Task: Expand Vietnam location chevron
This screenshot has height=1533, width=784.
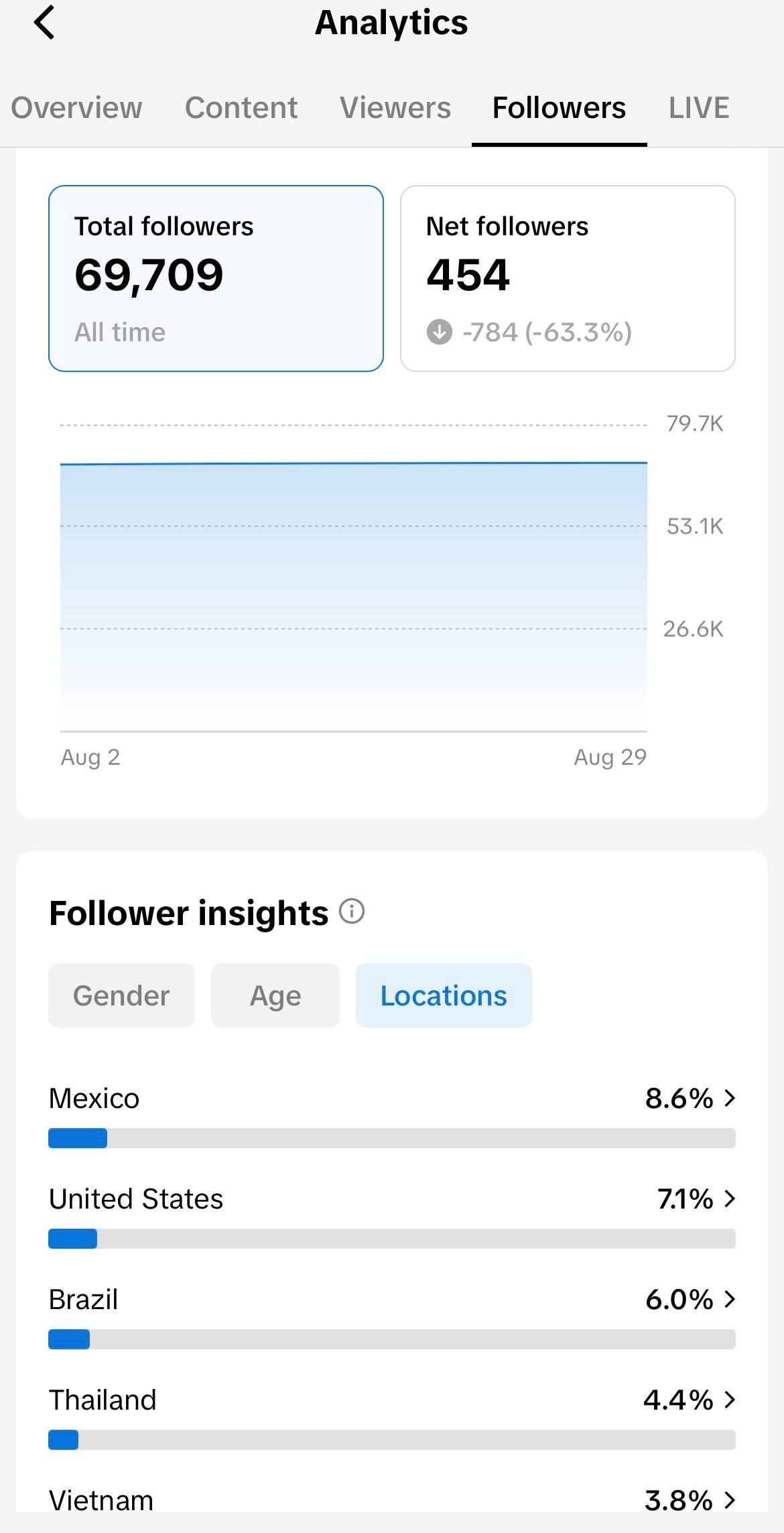Action: [730, 1500]
